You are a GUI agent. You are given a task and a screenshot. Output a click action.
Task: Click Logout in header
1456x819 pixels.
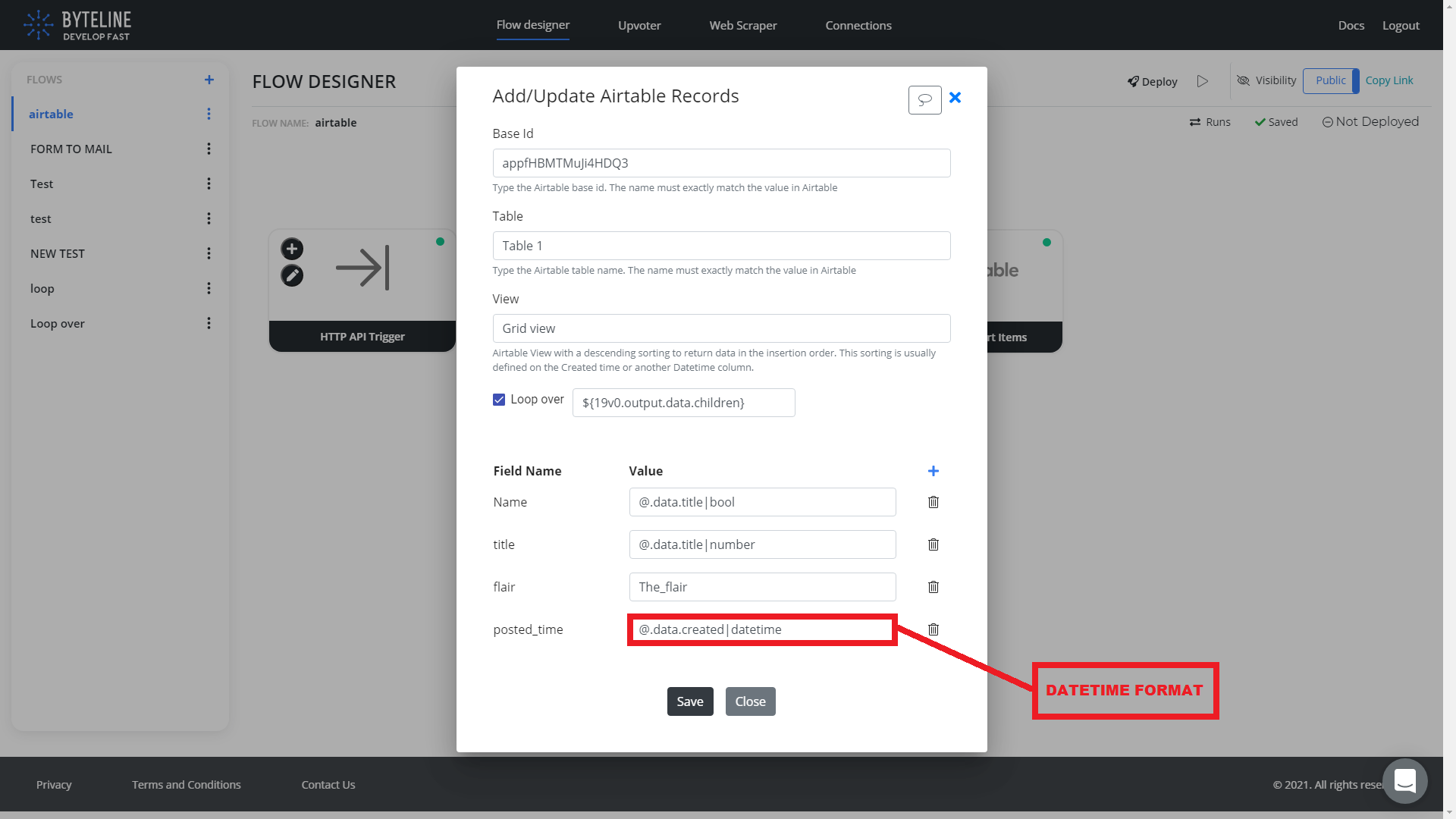click(1401, 25)
